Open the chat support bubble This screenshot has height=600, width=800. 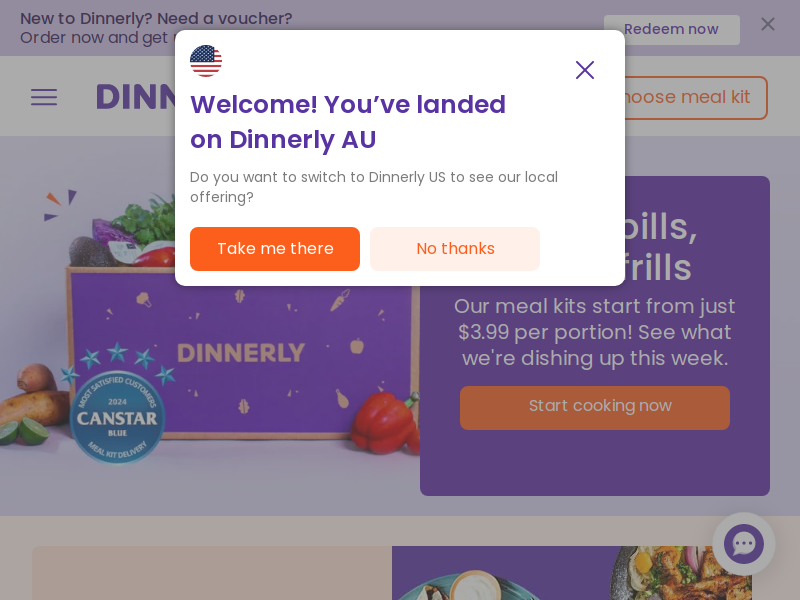[743, 544]
